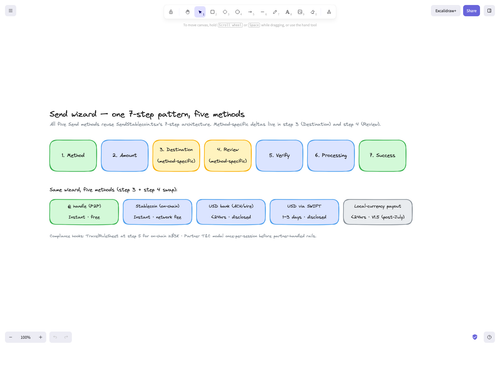
Task: Select the '3. Destination' yellow box
Action: [176, 156]
